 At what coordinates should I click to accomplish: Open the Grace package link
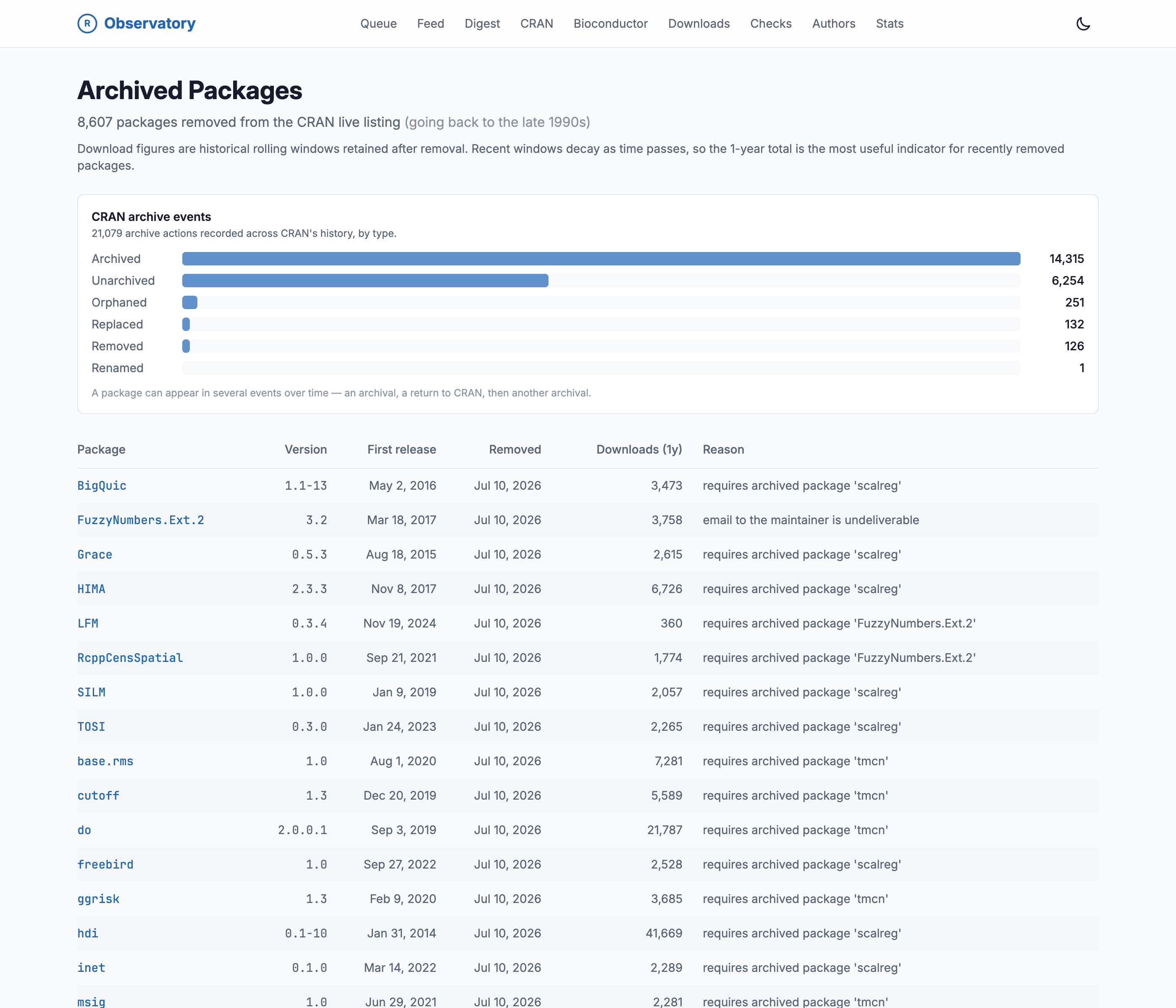pyautogui.click(x=95, y=554)
